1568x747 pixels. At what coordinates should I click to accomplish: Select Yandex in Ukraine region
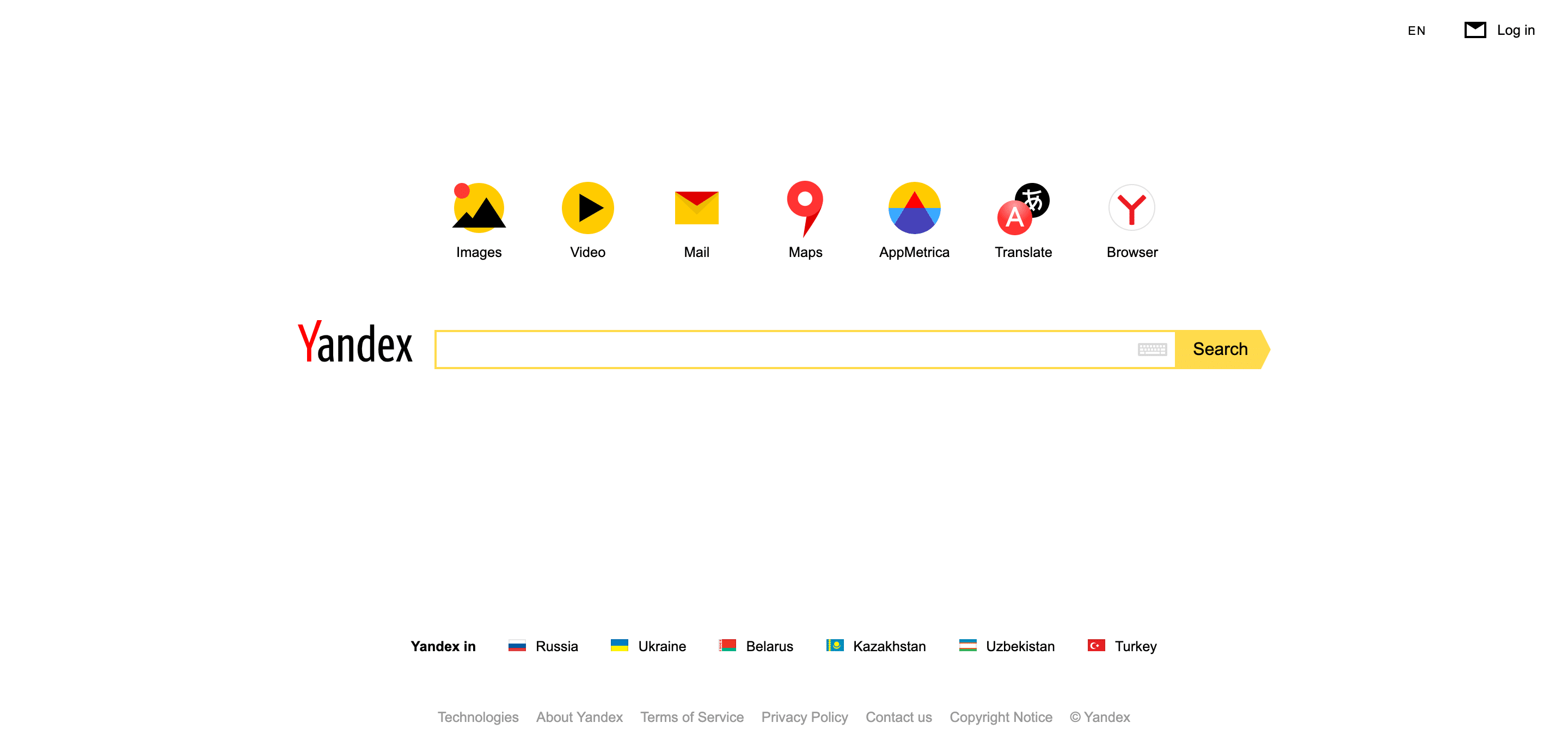[x=648, y=645]
